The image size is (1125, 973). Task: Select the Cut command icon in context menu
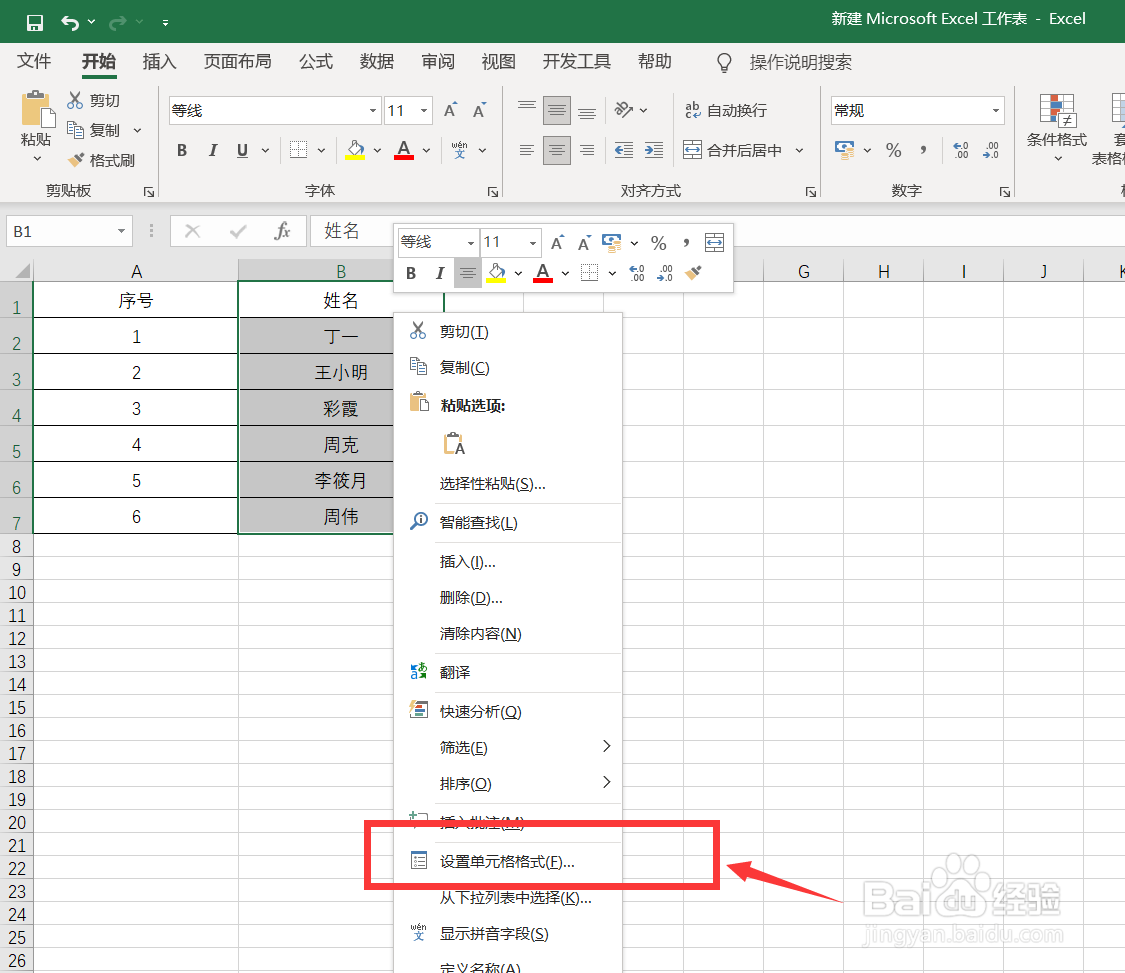pos(418,331)
